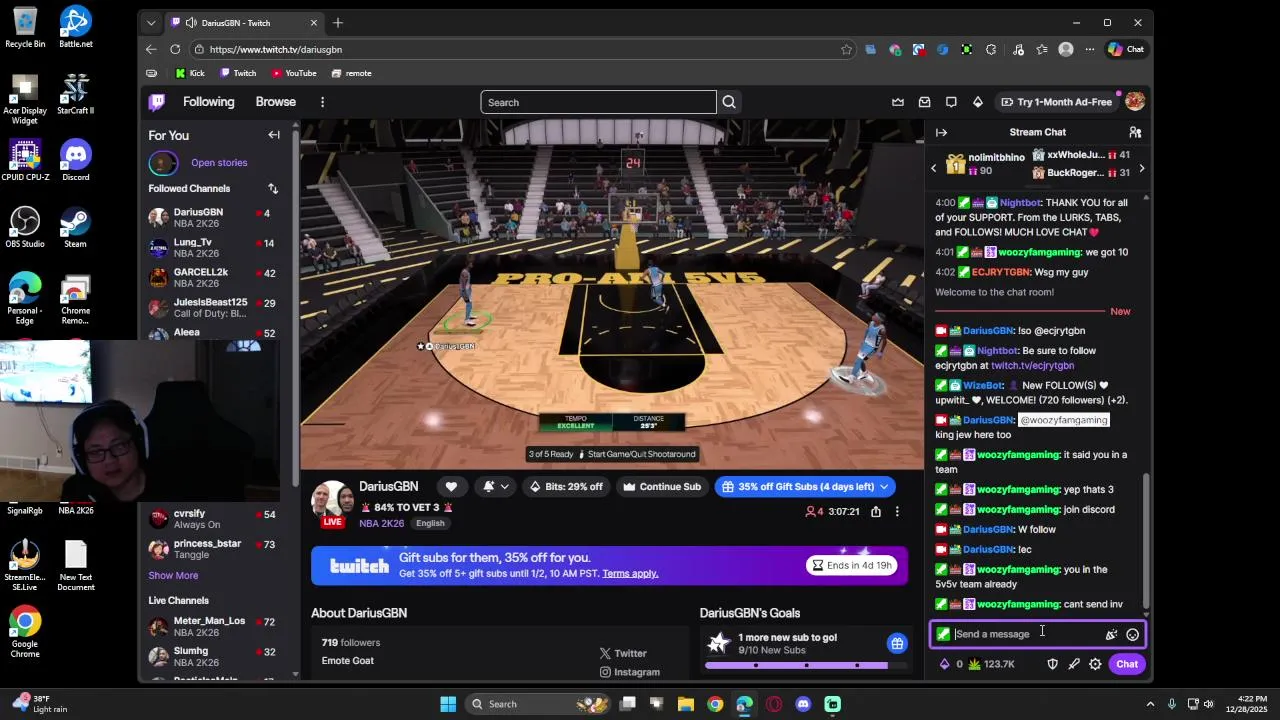Click the Browse tab in Twitch
This screenshot has height=720, width=1280.
click(x=275, y=102)
